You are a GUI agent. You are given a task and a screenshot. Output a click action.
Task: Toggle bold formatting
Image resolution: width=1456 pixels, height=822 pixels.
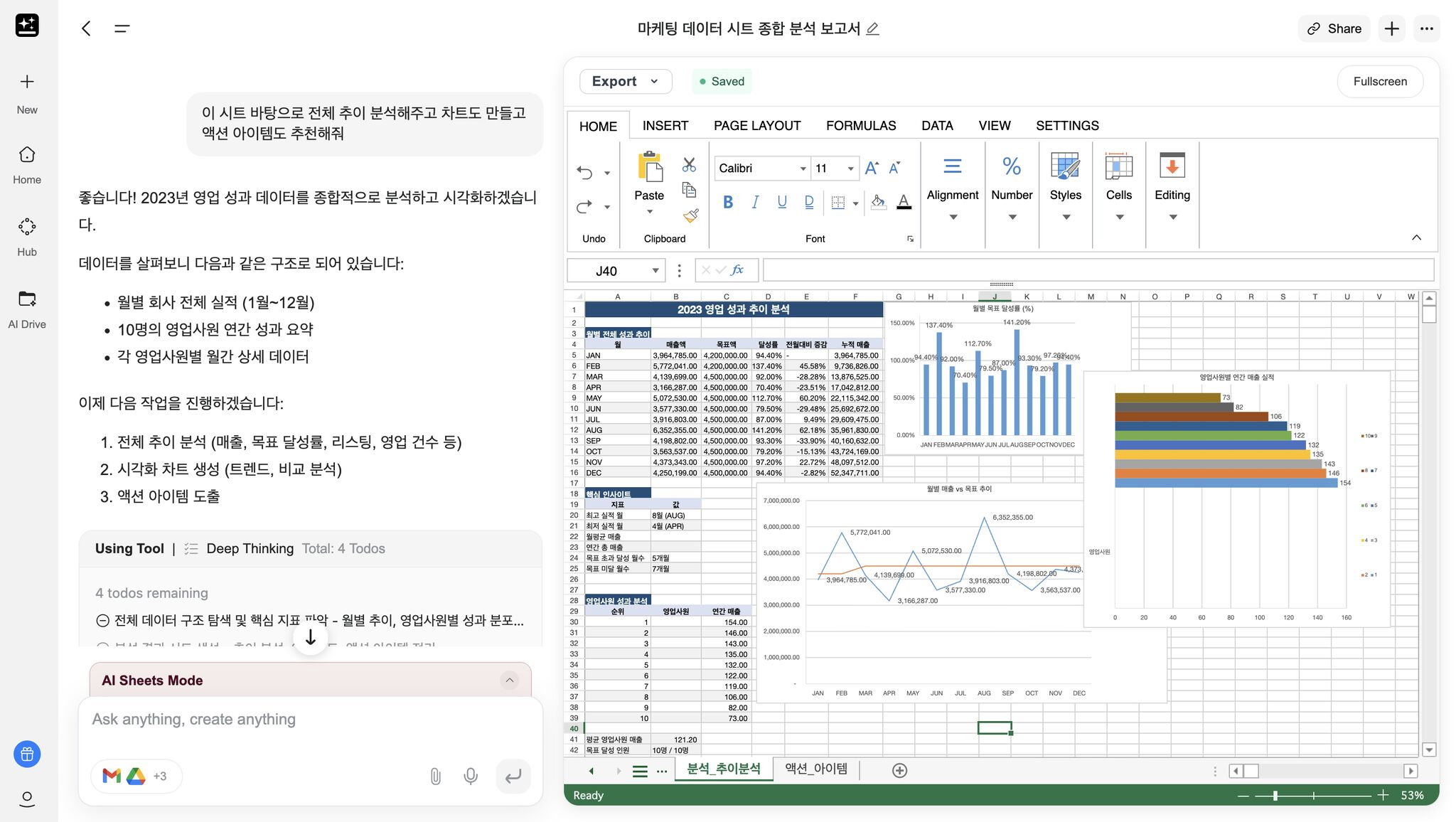click(x=727, y=202)
